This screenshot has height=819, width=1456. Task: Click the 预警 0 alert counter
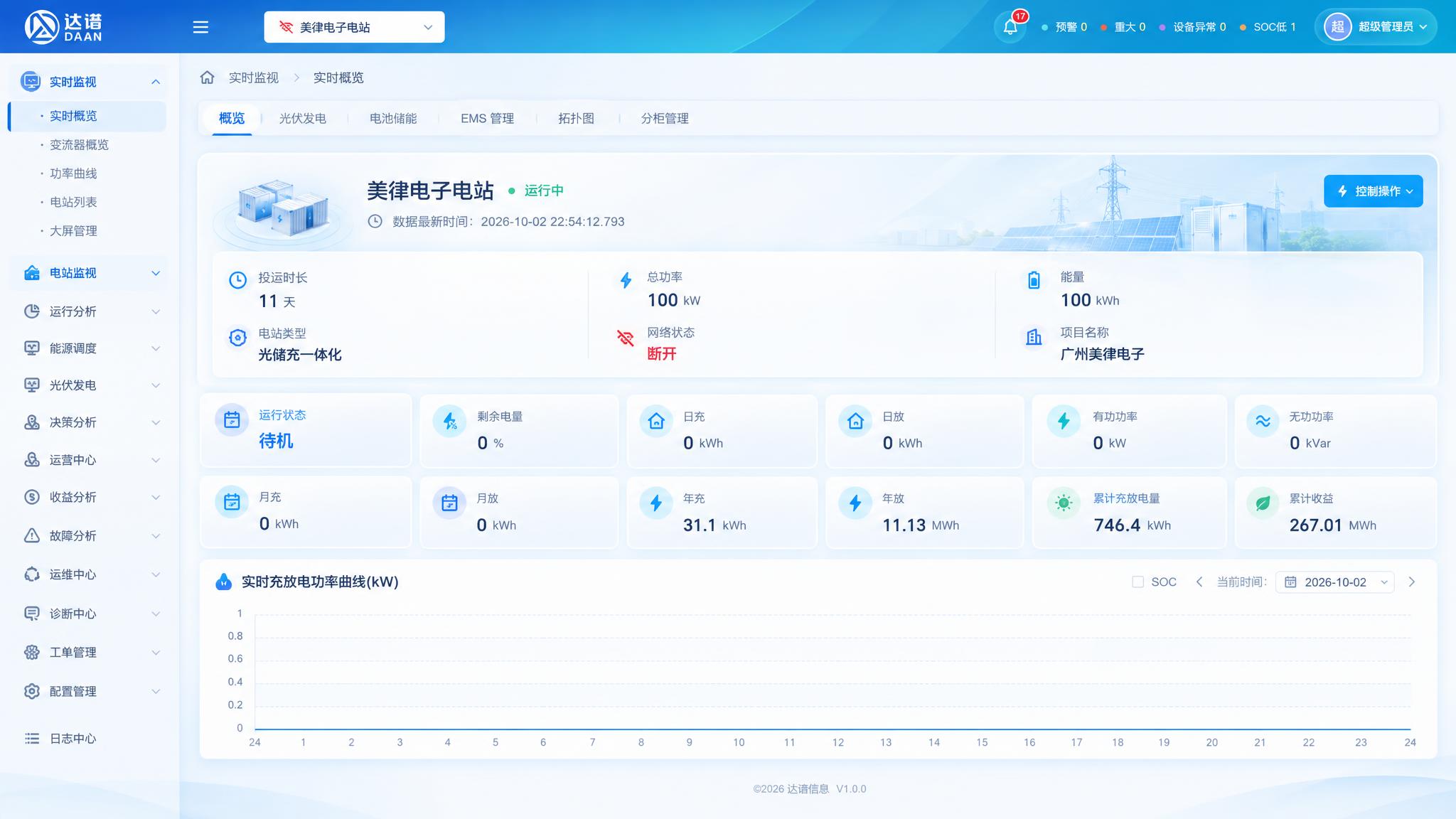[x=1064, y=27]
